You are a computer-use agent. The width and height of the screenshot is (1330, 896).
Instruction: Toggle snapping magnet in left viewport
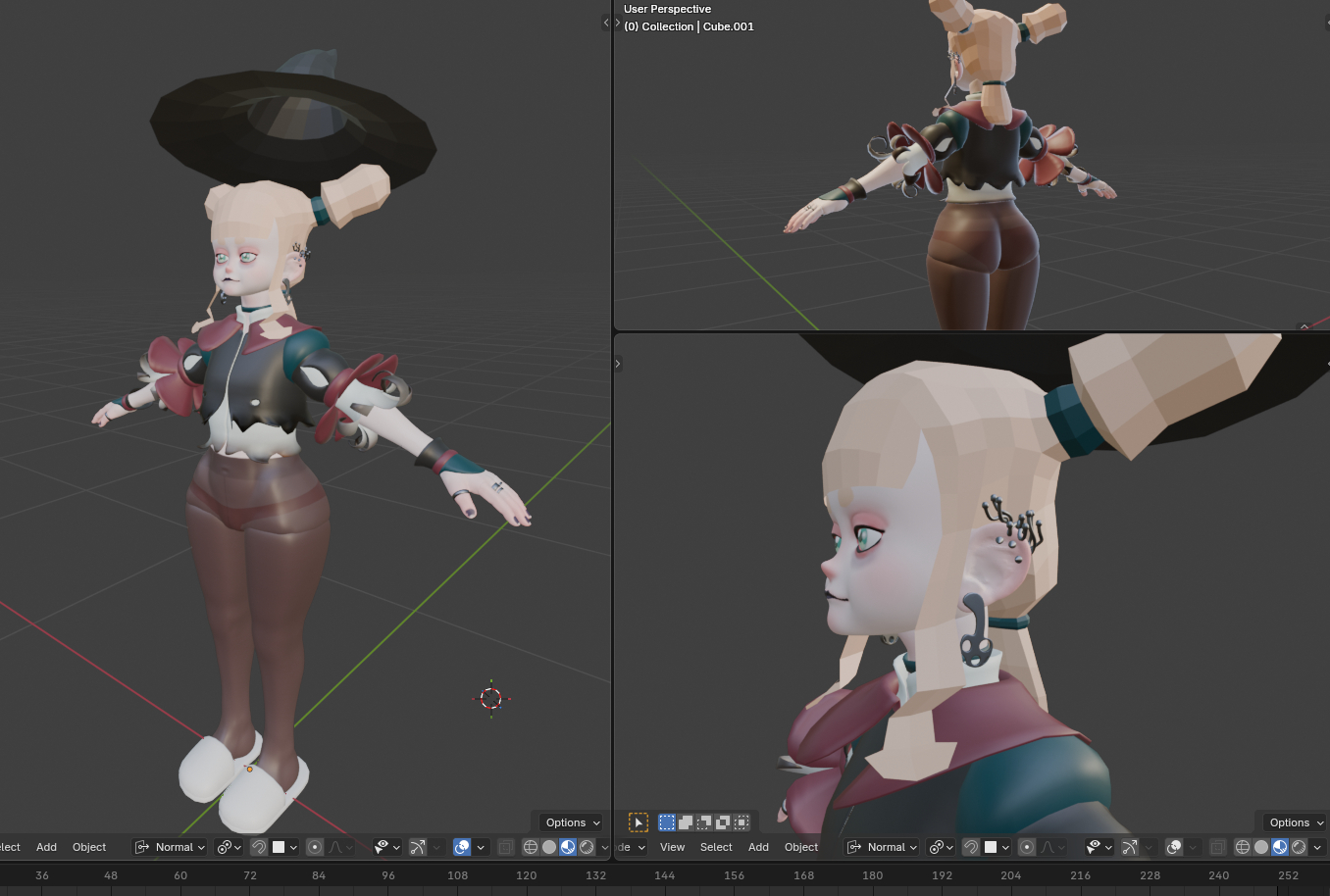(x=259, y=847)
